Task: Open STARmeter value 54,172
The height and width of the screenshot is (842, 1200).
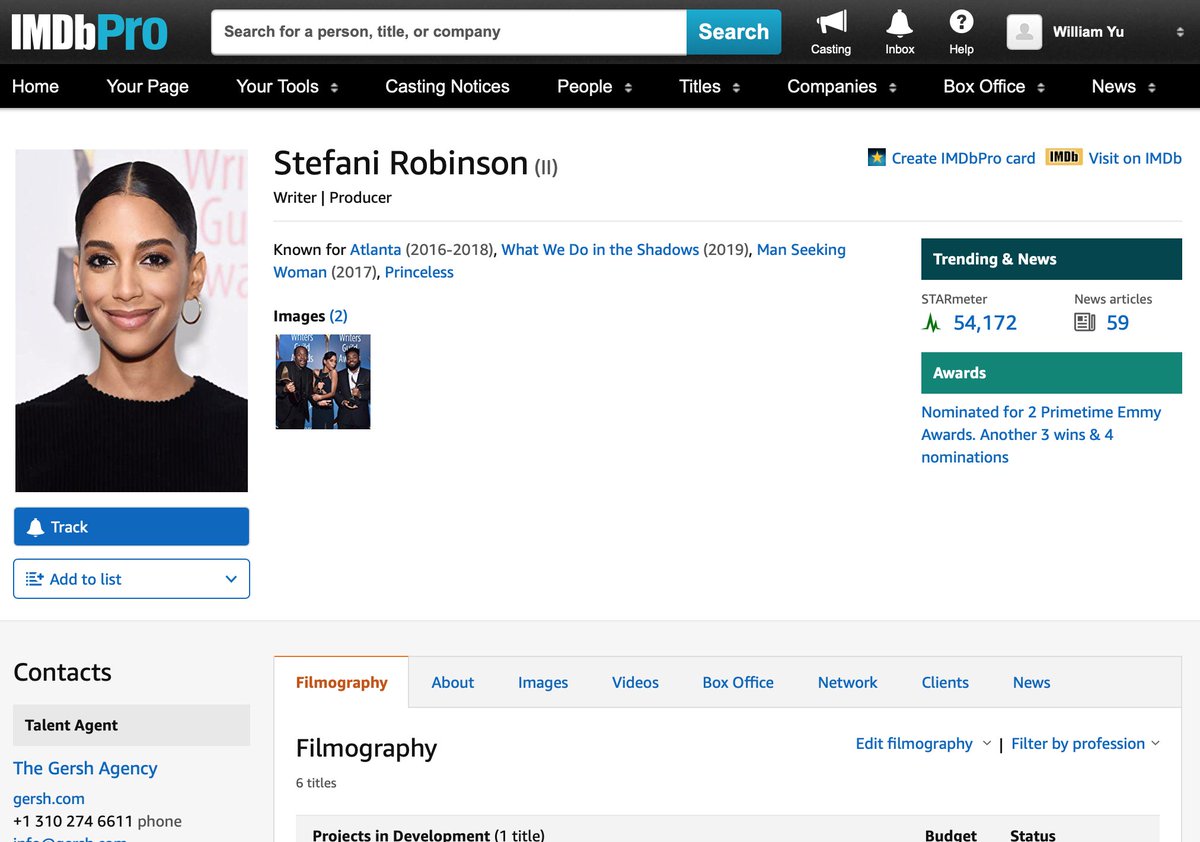Action: 985,323
